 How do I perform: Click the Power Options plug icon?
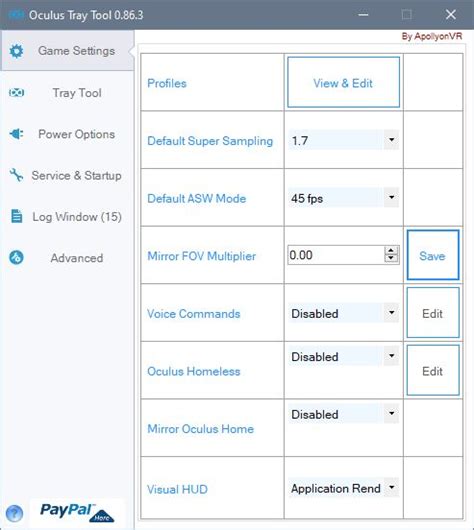(16, 134)
